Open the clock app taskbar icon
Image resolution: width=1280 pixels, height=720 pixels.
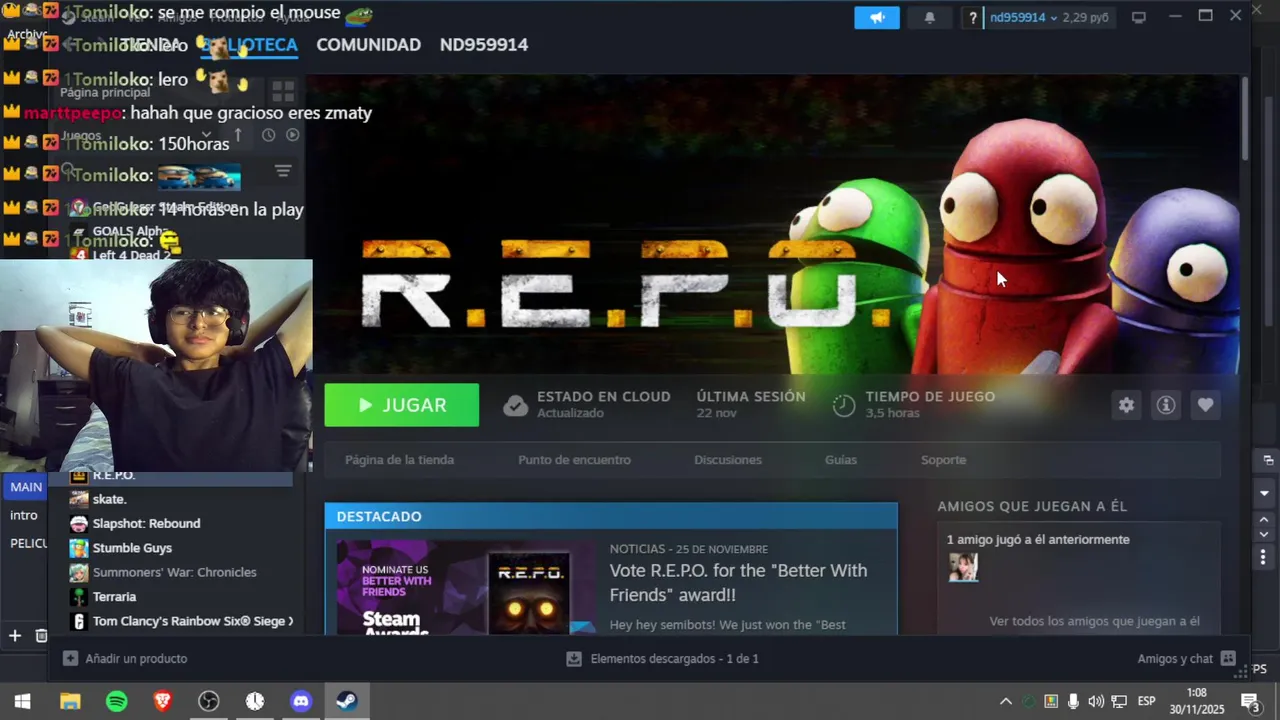[x=255, y=702]
